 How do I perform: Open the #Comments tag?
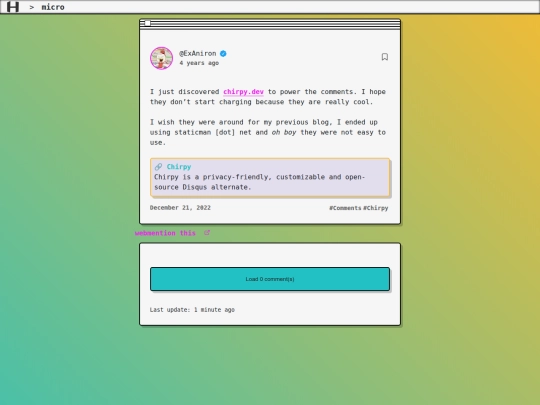345,208
